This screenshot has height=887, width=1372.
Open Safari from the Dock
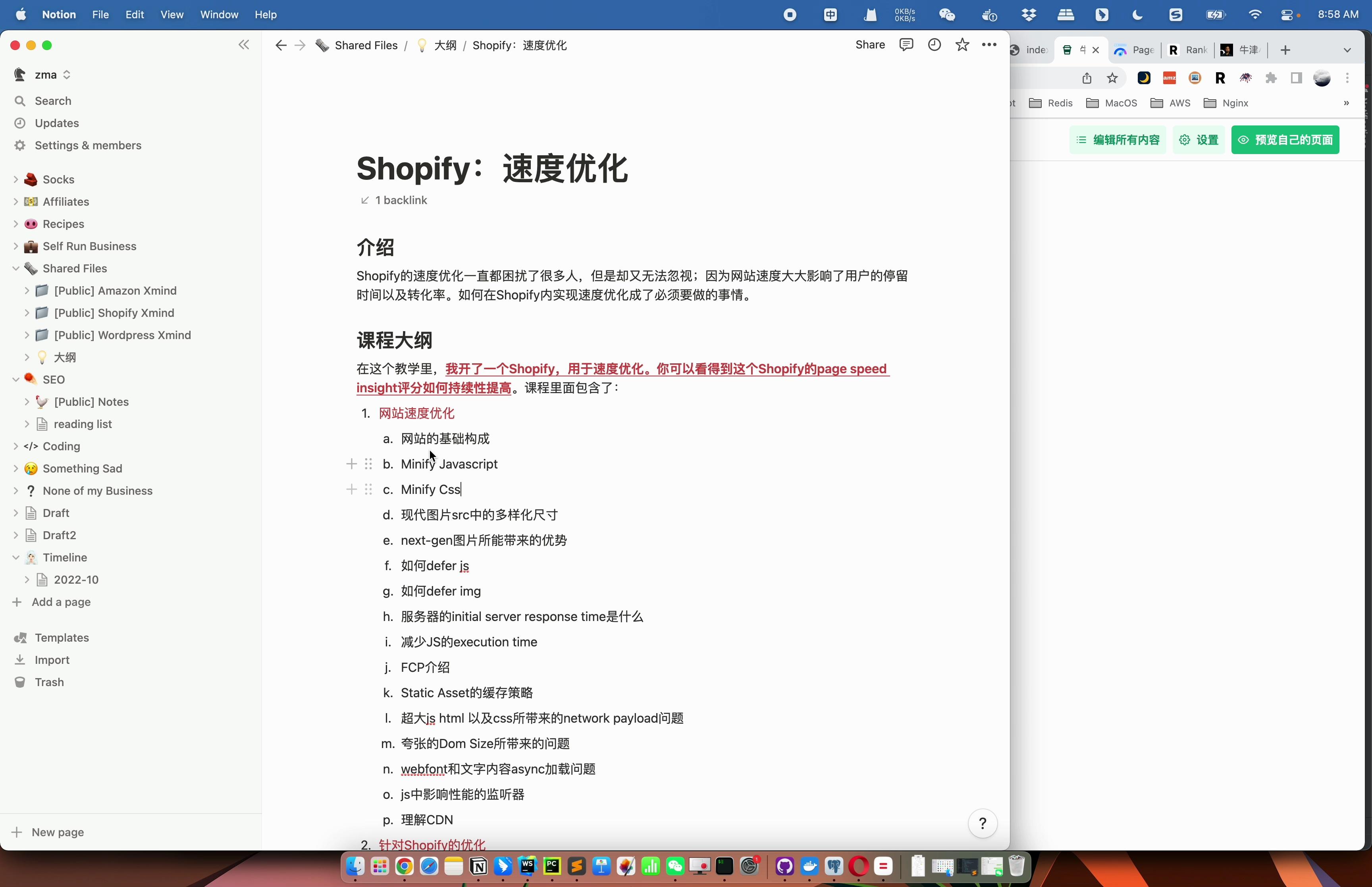click(429, 866)
